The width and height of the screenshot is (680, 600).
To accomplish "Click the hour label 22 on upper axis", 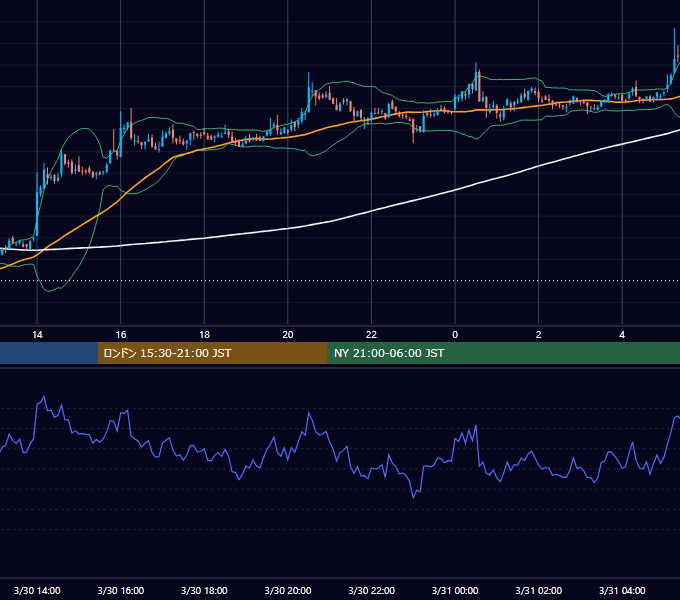I will [x=371, y=335].
